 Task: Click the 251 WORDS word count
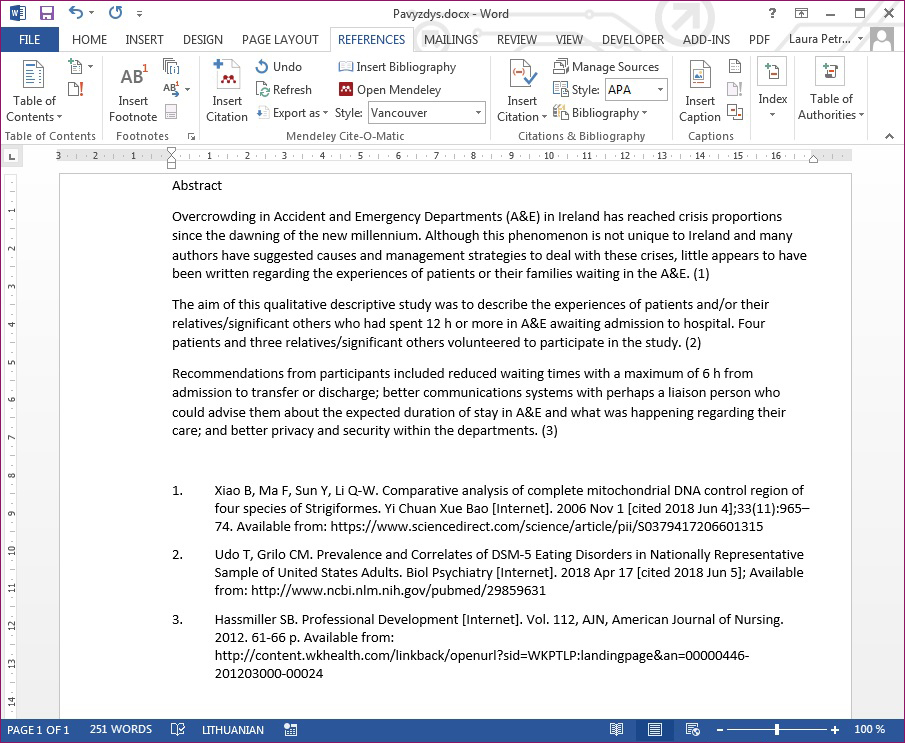(x=121, y=730)
